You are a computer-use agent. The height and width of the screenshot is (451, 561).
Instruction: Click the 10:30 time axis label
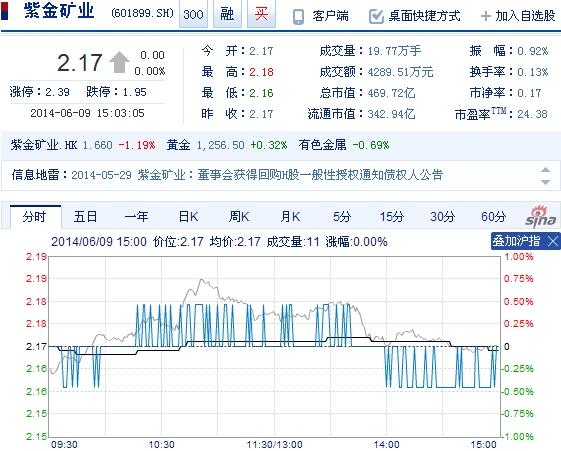[161, 445]
